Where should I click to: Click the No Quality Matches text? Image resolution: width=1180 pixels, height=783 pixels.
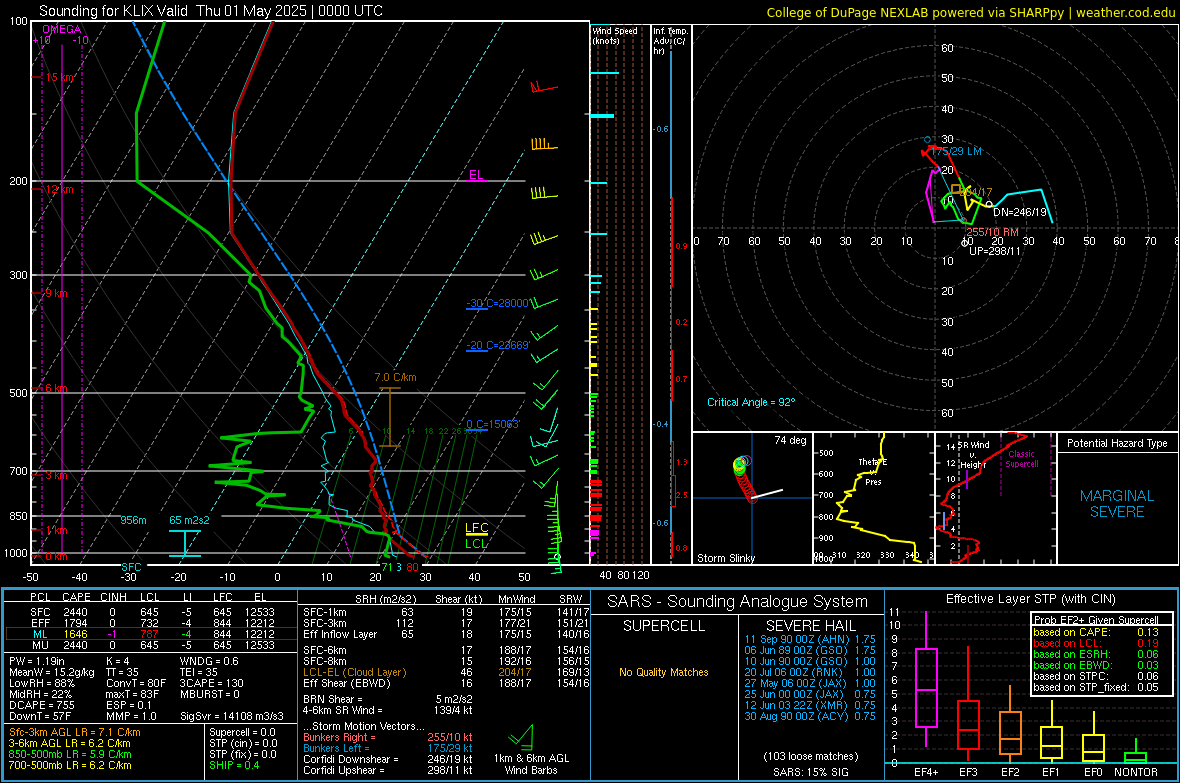[664, 672]
